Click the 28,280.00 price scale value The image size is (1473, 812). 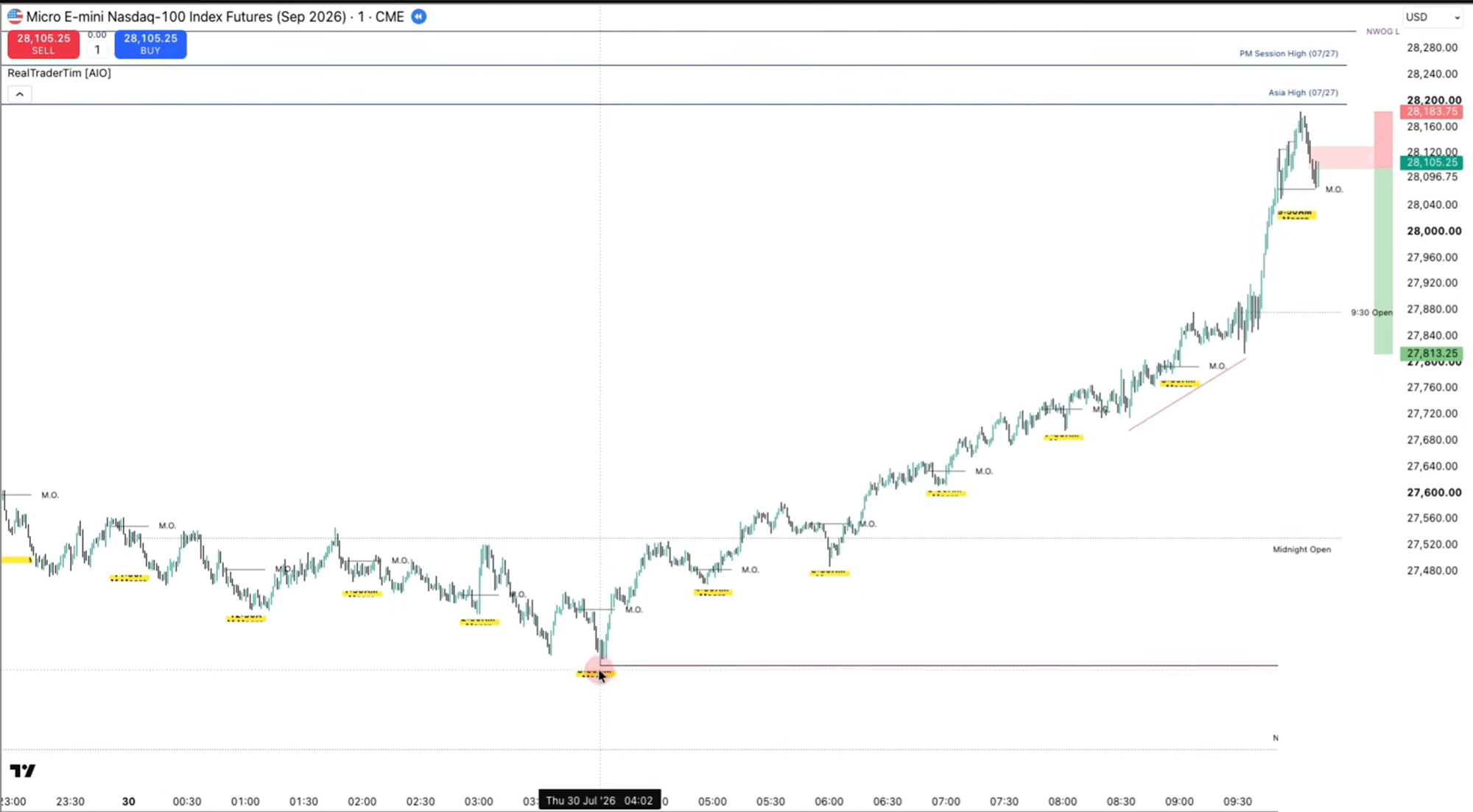pyautogui.click(x=1432, y=48)
